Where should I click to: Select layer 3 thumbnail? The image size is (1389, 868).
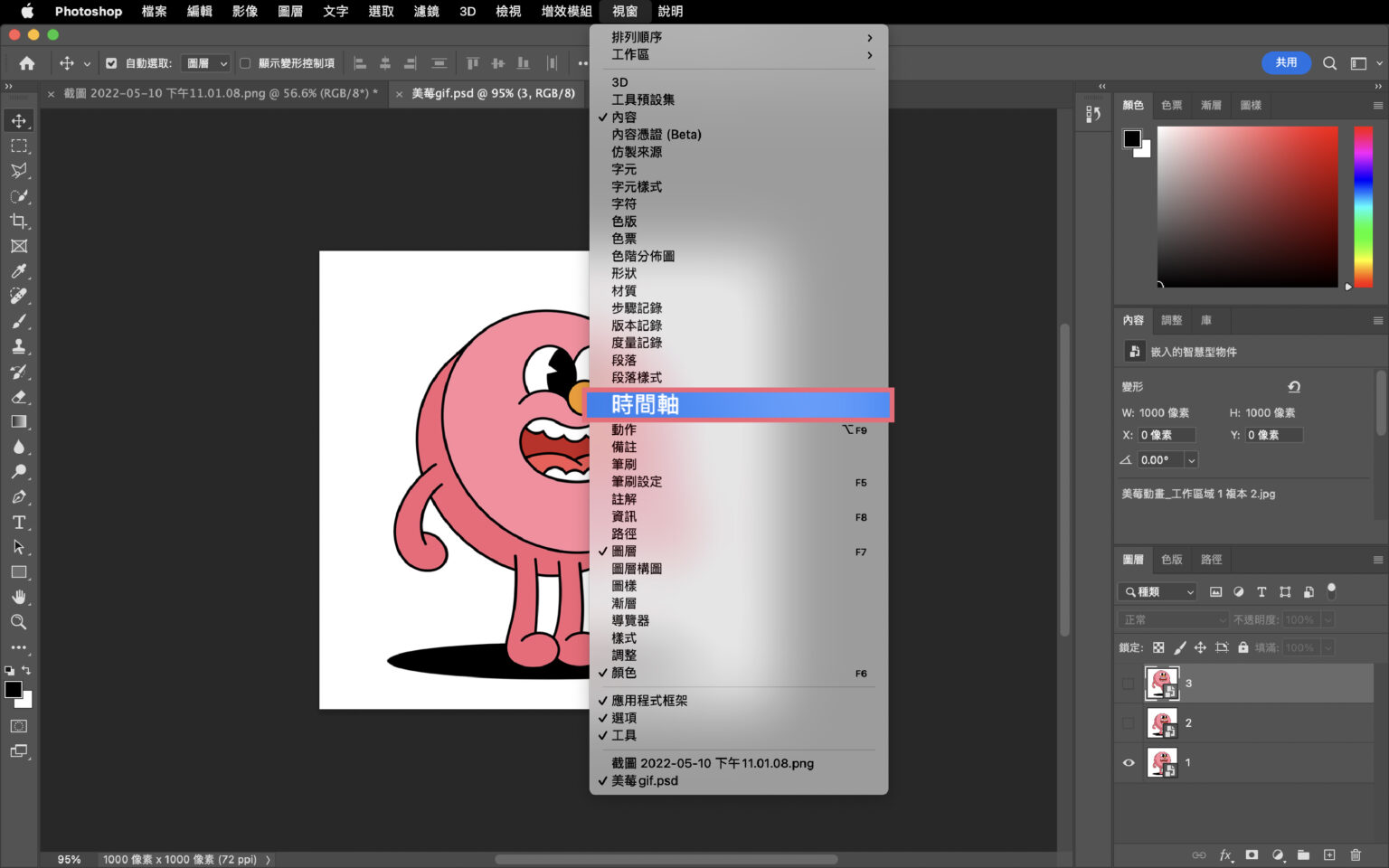tap(1162, 684)
